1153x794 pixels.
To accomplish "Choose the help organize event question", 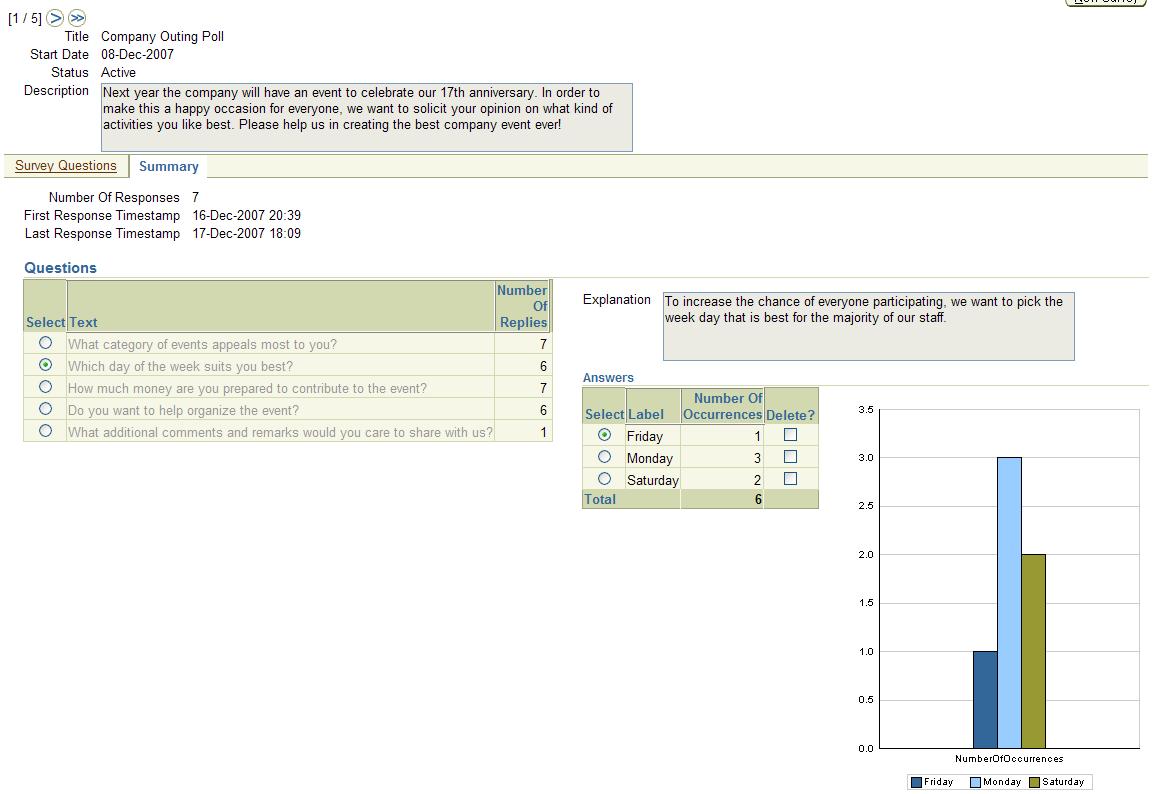I will click(45, 409).
